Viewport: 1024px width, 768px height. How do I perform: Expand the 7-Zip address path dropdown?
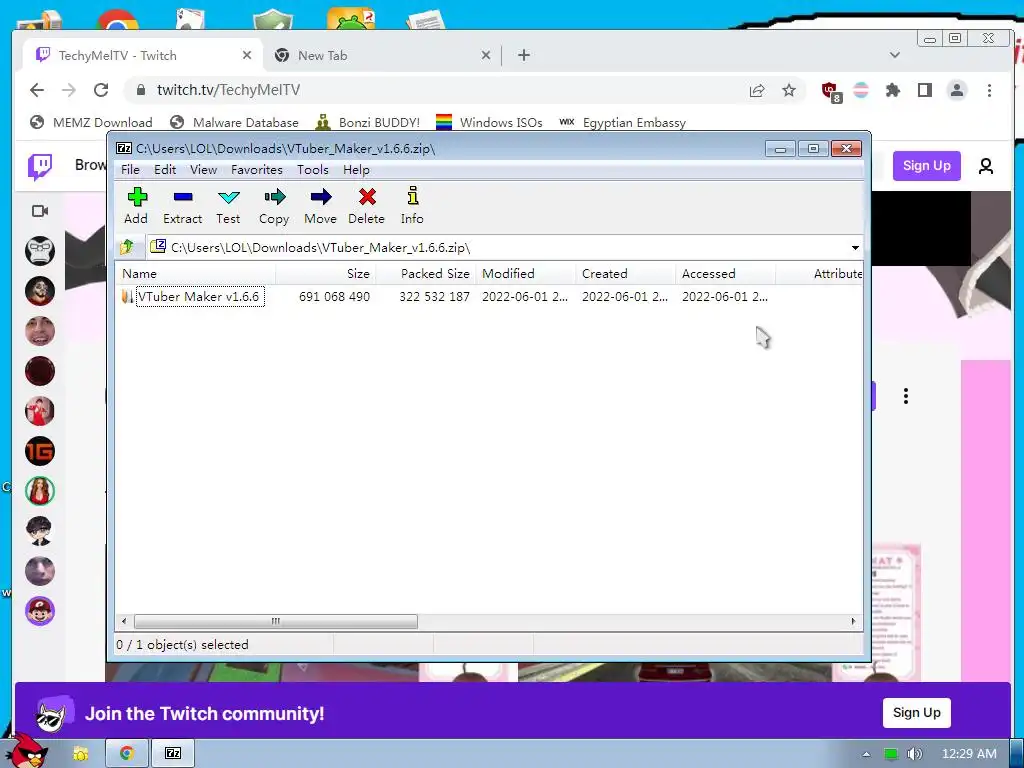tap(855, 248)
